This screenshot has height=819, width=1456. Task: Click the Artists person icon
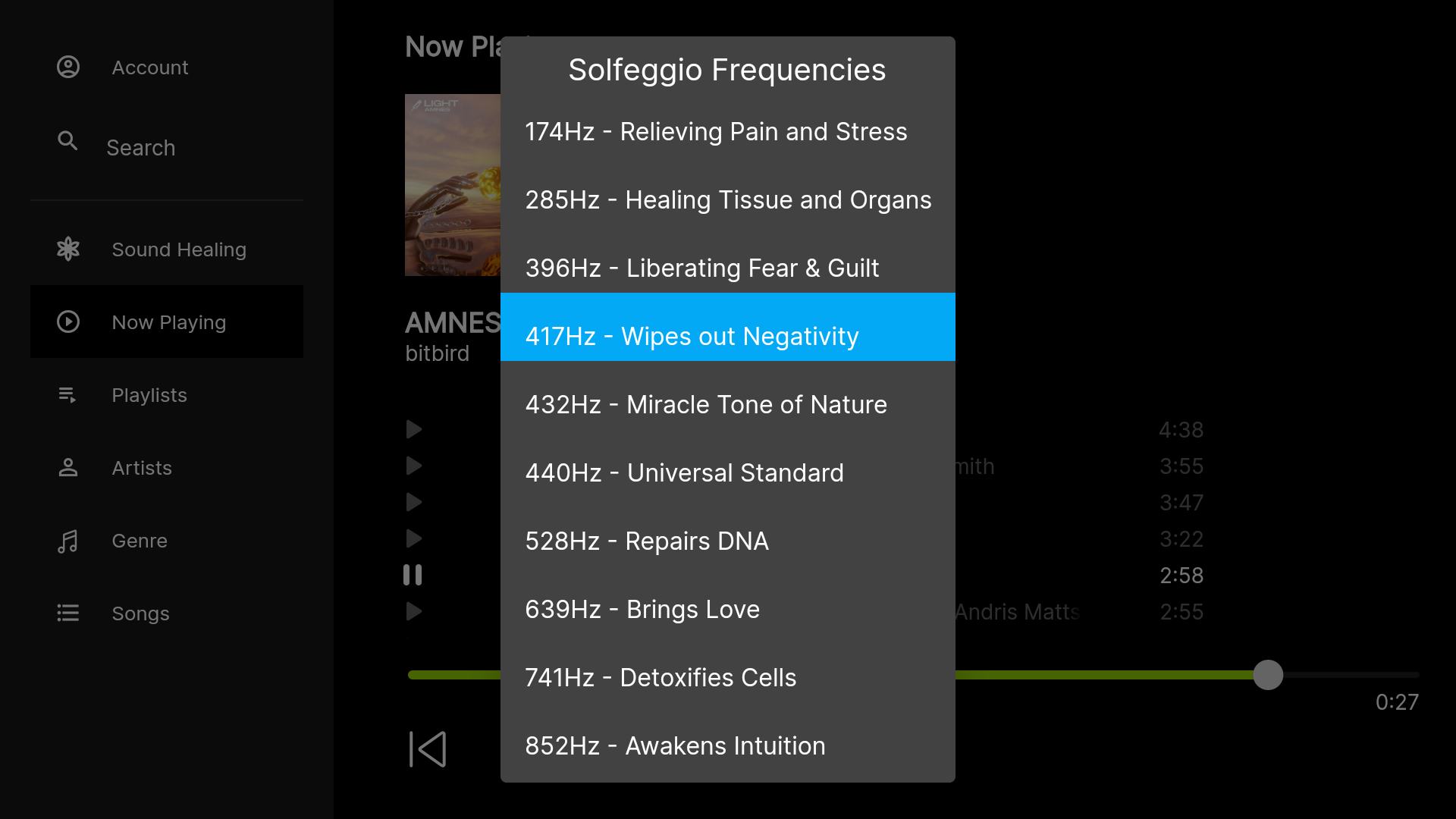pos(67,468)
